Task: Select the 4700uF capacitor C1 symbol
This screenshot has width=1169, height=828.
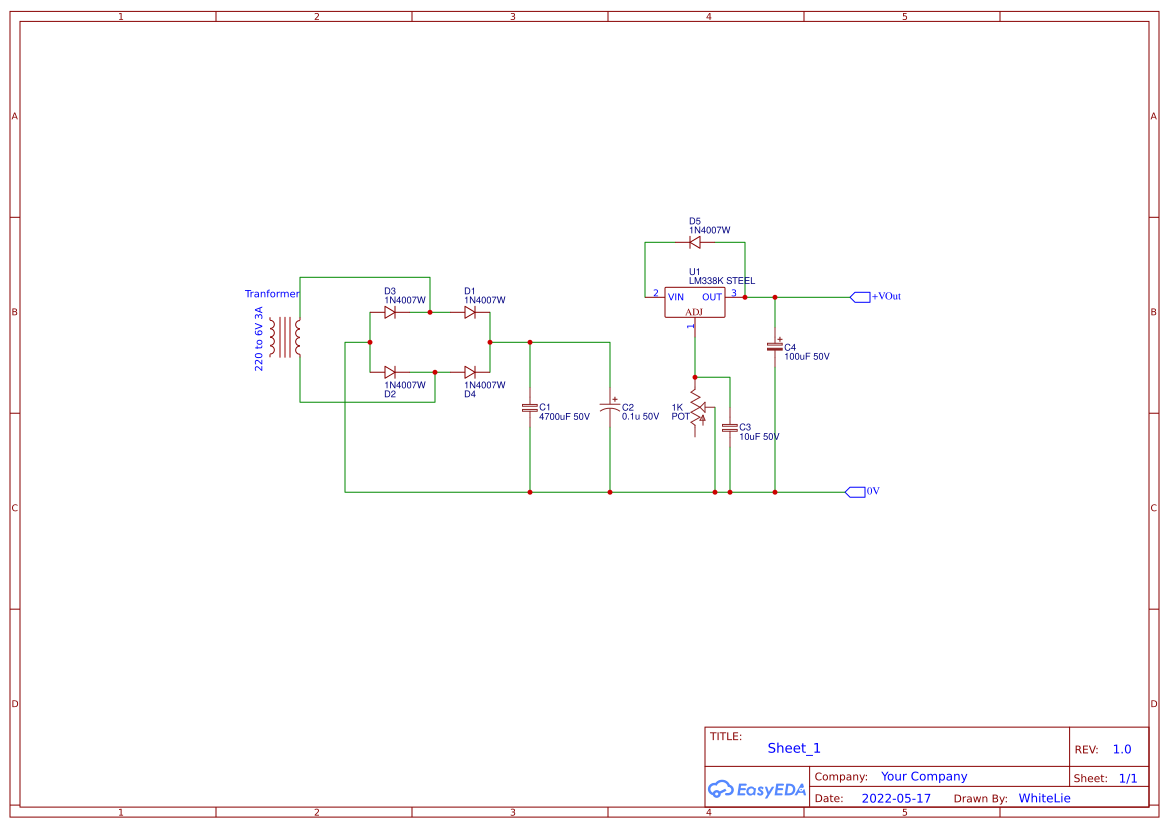Action: tap(529, 408)
